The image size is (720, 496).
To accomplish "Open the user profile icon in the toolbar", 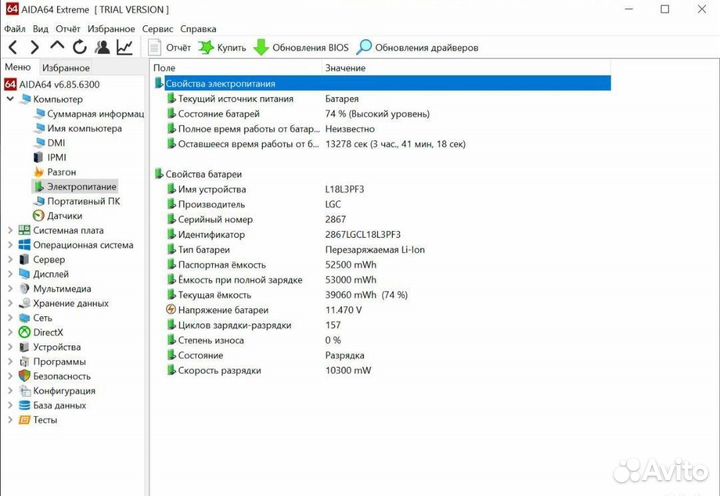I will coord(102,47).
